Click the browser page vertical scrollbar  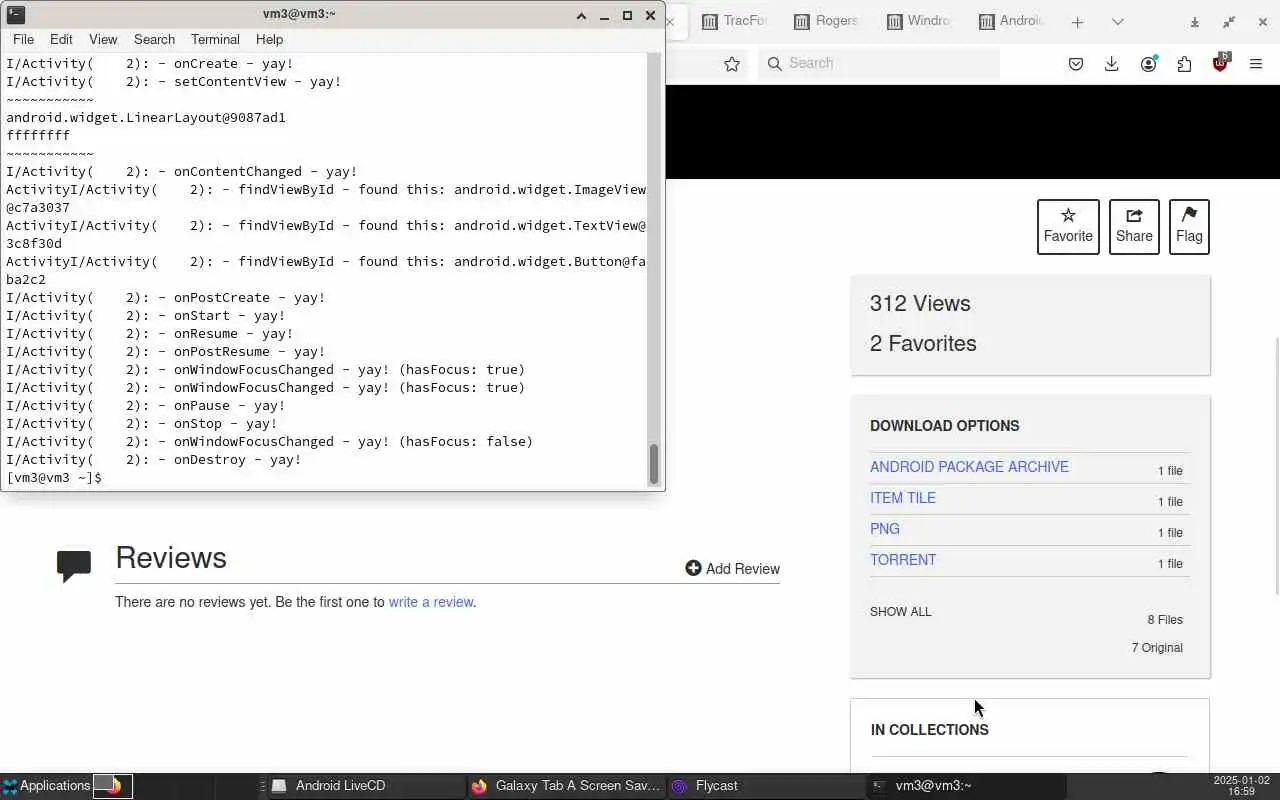pos(1275,466)
